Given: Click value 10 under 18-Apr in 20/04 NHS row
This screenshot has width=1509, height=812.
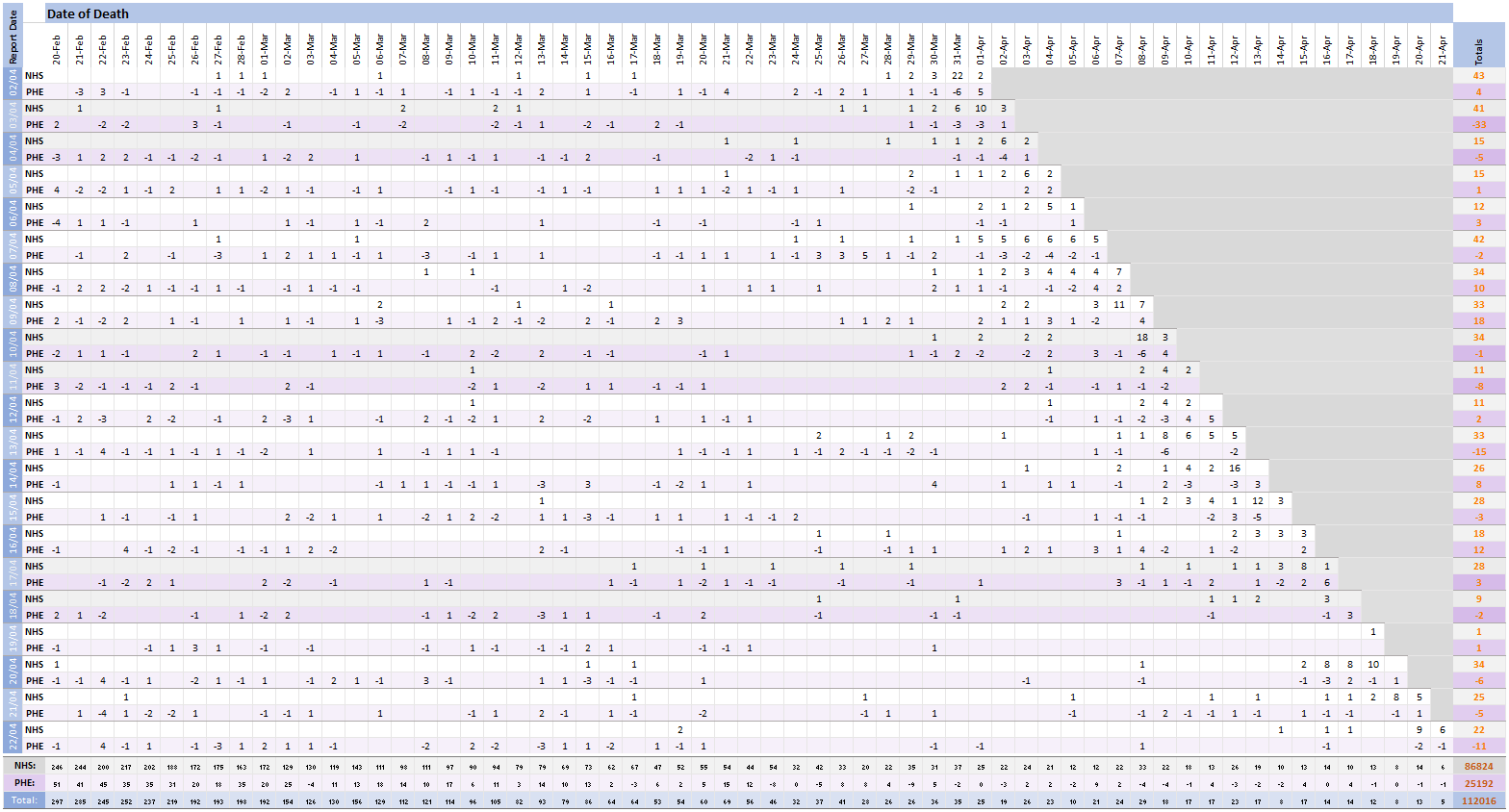Looking at the screenshot, I should point(1373,665).
